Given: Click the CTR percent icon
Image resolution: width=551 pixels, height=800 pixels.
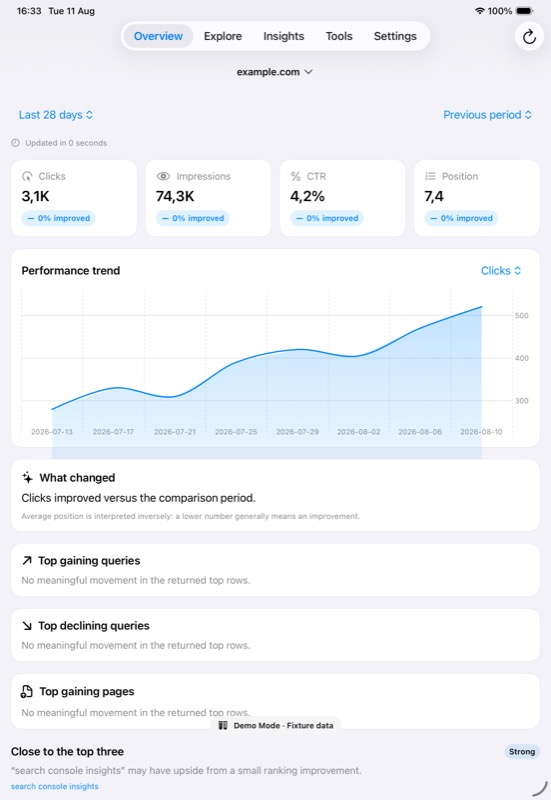Looking at the screenshot, I should click(295, 177).
